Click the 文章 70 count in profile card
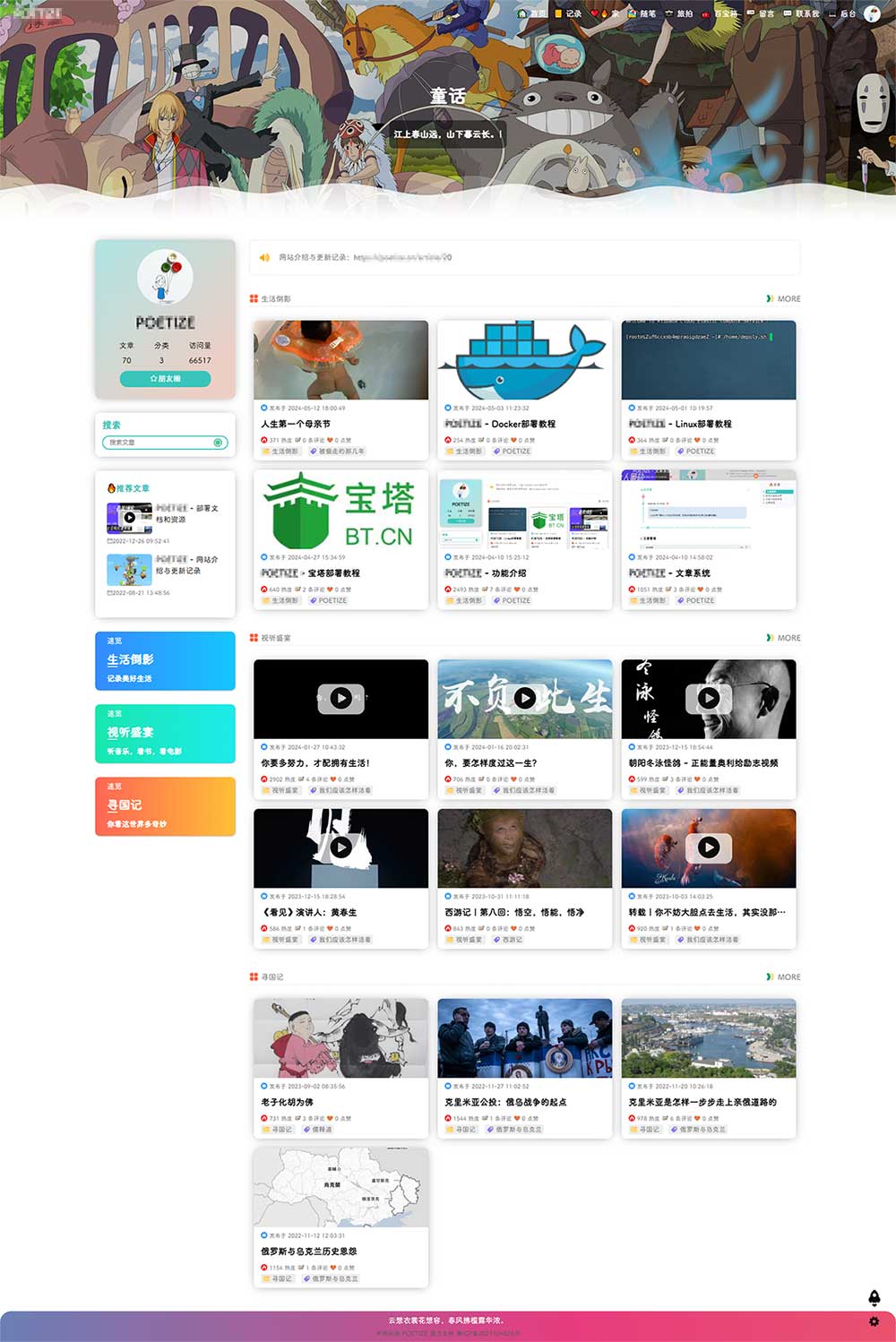This screenshot has width=896, height=1342. pos(126,353)
